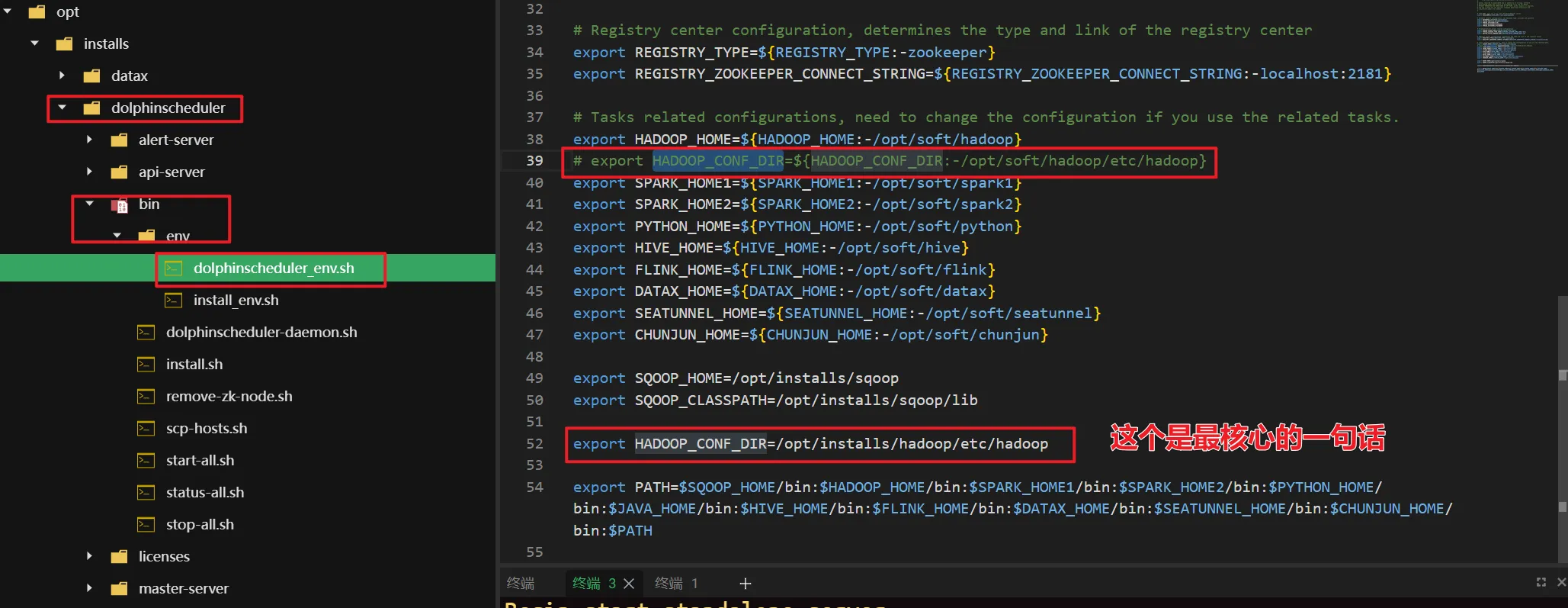The width and height of the screenshot is (1568, 608).
Task: Click the licenses folder icon
Action: pyautogui.click(x=119, y=556)
